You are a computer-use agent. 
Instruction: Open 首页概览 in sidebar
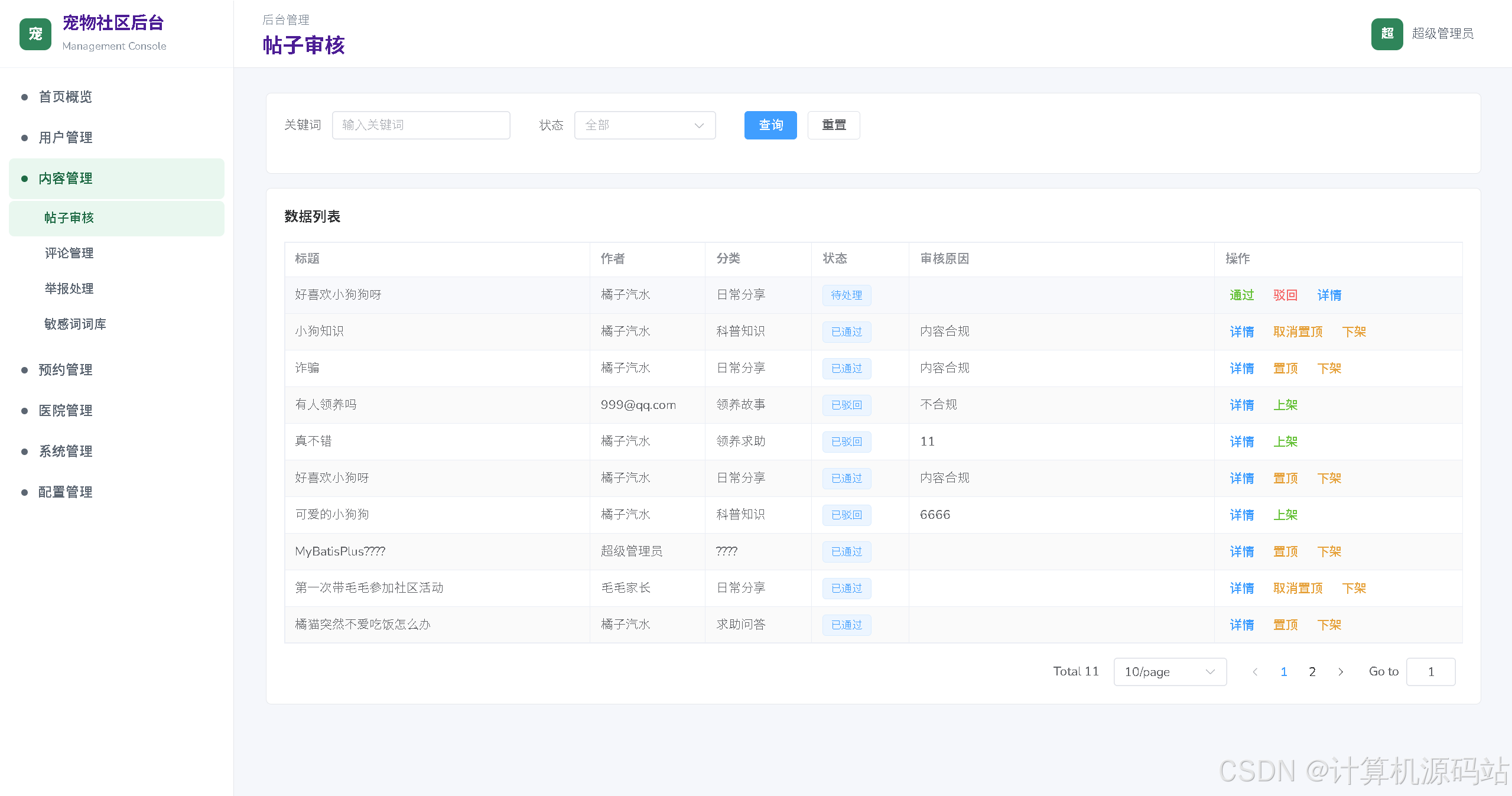(116, 97)
